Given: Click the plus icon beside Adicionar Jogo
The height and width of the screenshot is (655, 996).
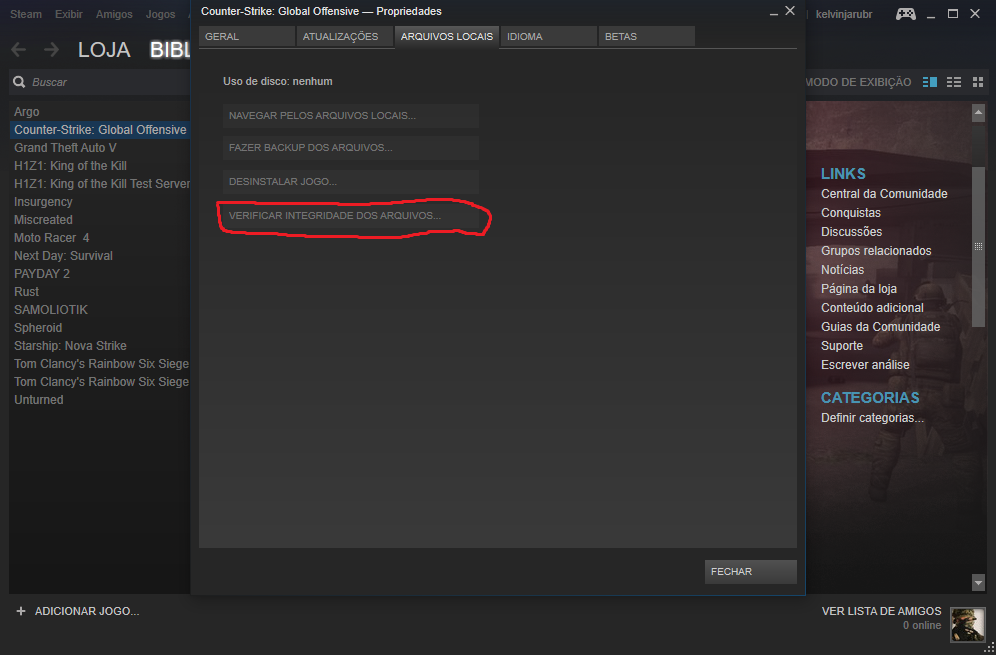Looking at the screenshot, I should 21,611.
